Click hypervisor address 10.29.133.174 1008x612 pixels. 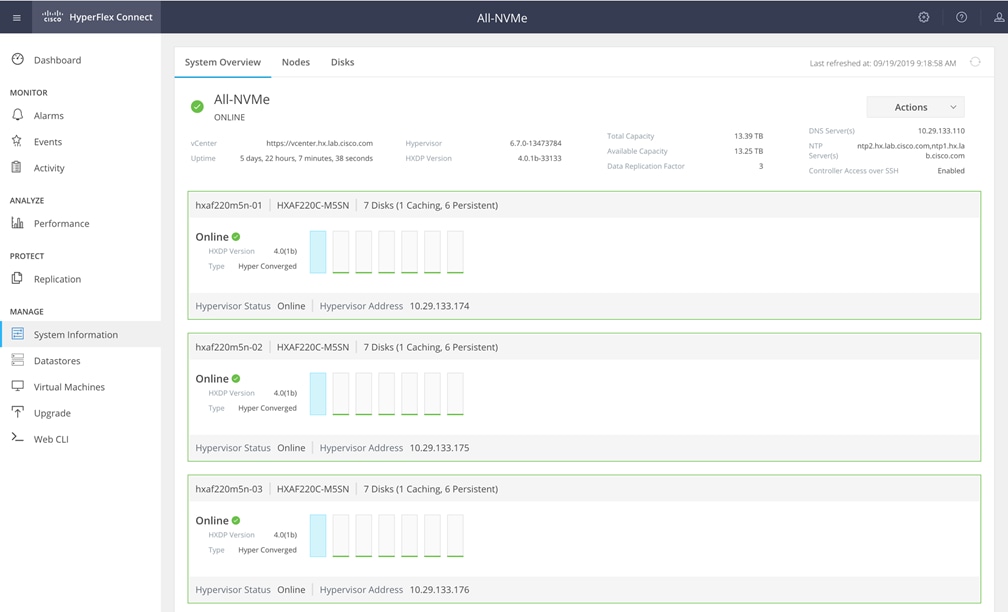pyautogui.click(x=440, y=306)
